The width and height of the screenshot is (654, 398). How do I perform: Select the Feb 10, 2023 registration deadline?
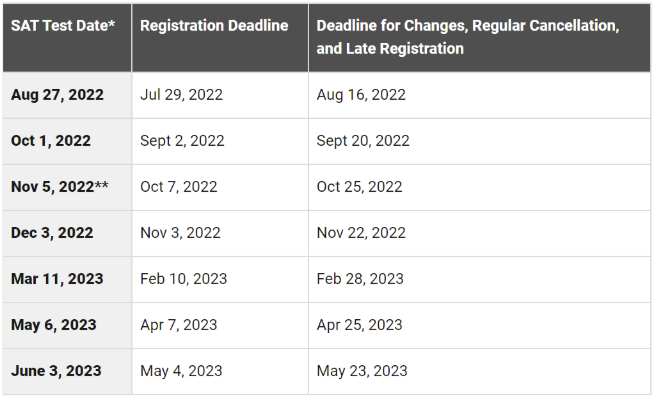click(x=184, y=279)
